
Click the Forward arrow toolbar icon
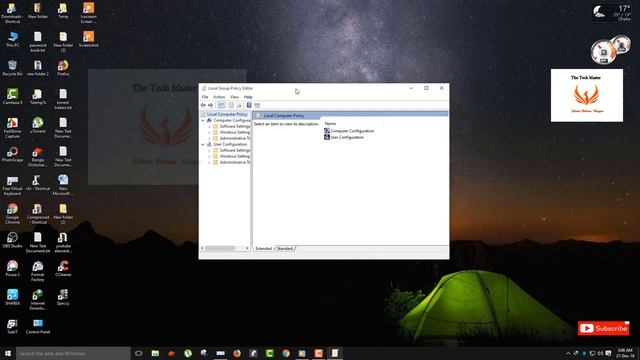pyautogui.click(x=211, y=105)
